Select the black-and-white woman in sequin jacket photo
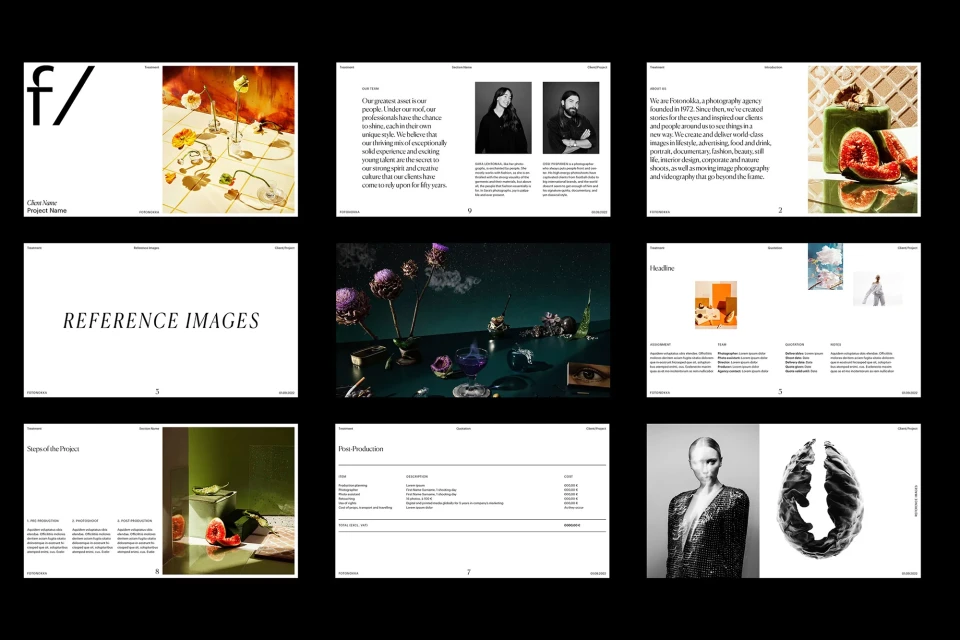Image resolution: width=960 pixels, height=640 pixels. tap(702, 500)
